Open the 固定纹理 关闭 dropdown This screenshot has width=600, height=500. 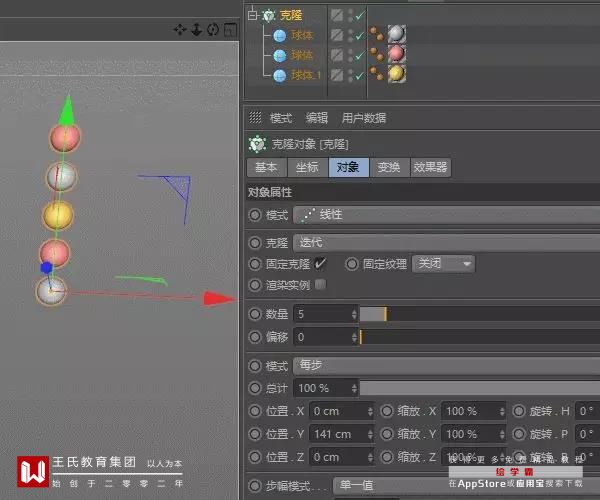pos(443,264)
